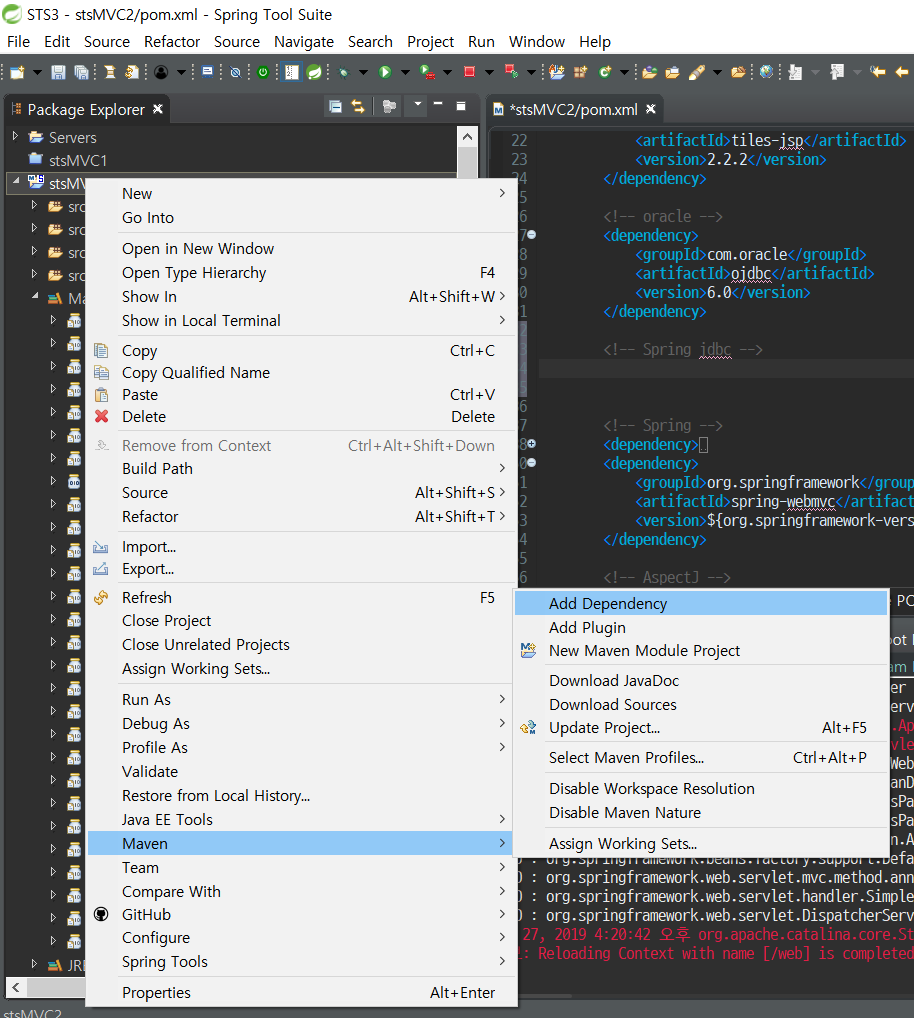Open the dropdown beside the New wizard icon
This screenshot has height=1018, width=914.
[37, 72]
